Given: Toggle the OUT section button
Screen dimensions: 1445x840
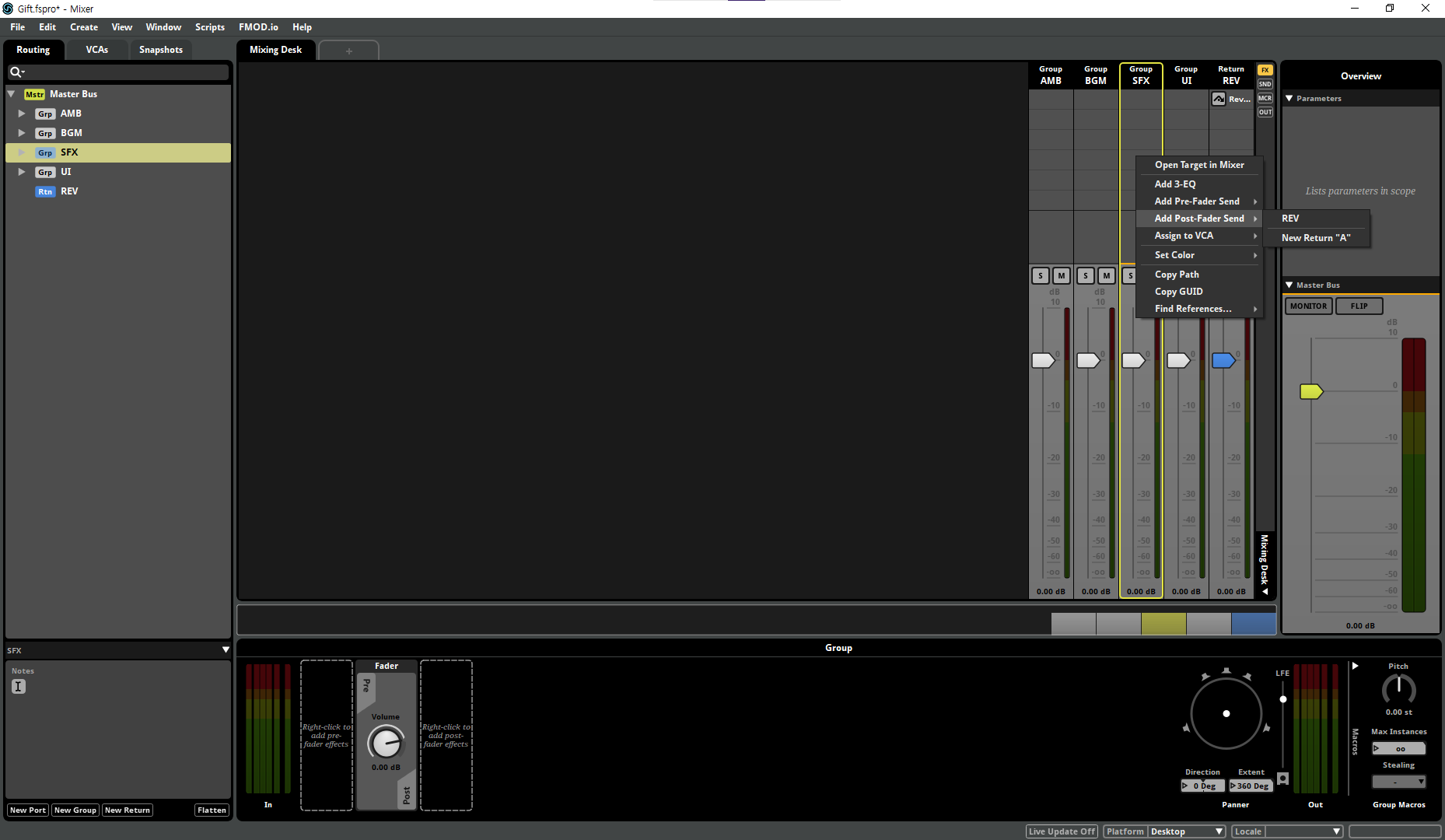Looking at the screenshot, I should (x=1265, y=112).
